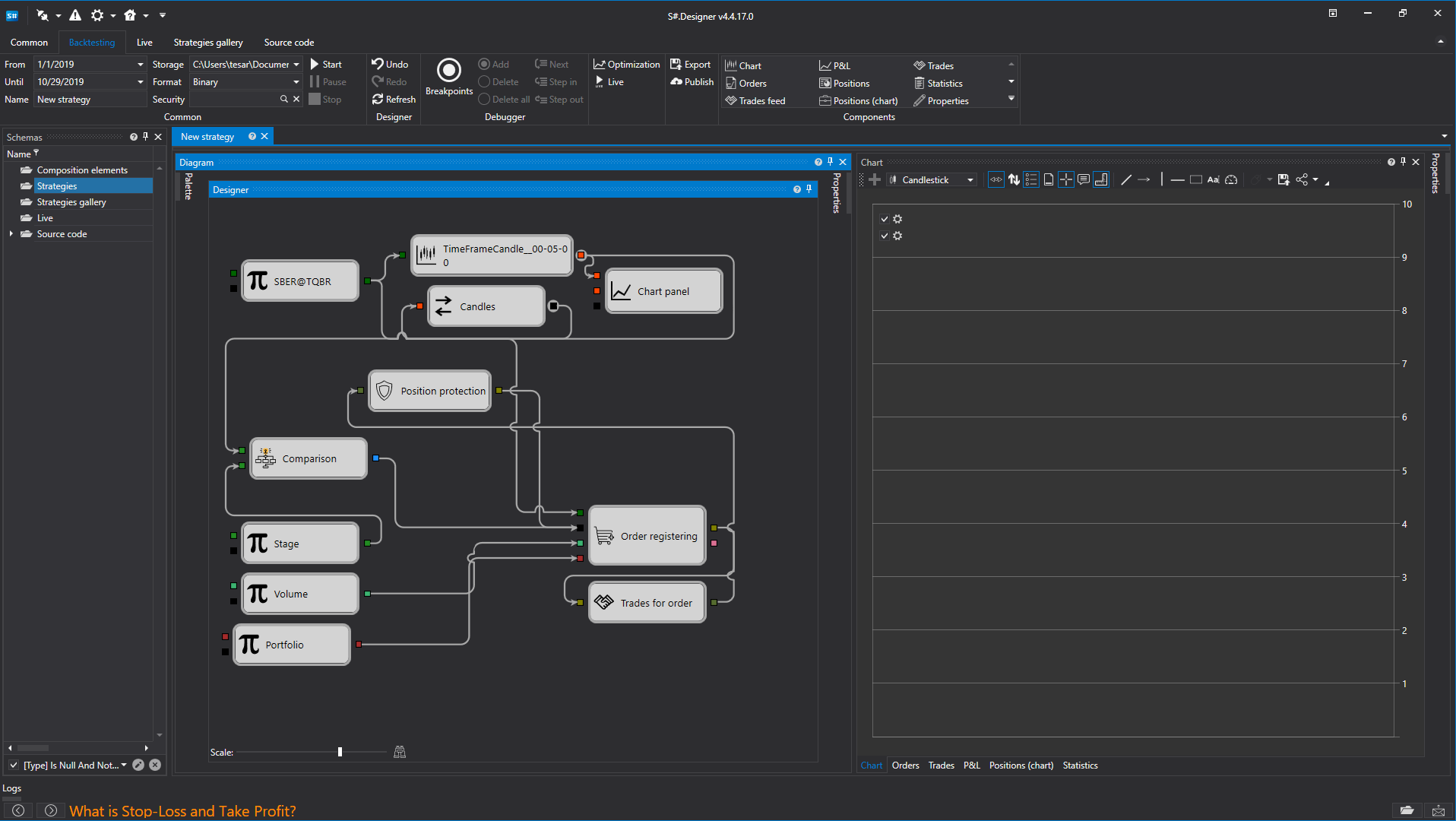This screenshot has width=1456, height=821.
Task: Add the Trades feed component
Action: coord(755,100)
